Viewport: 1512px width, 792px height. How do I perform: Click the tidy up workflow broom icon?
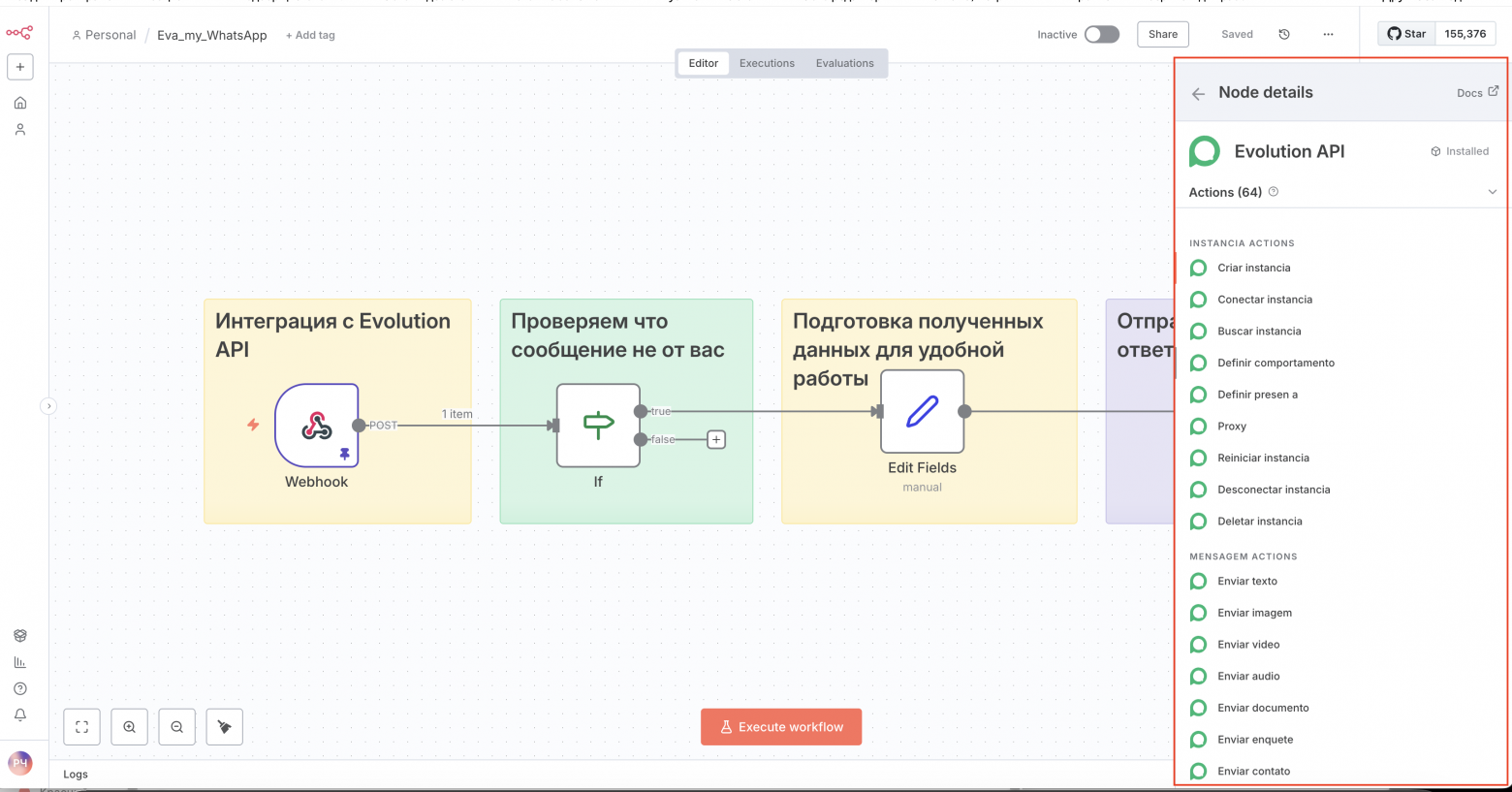tap(225, 727)
